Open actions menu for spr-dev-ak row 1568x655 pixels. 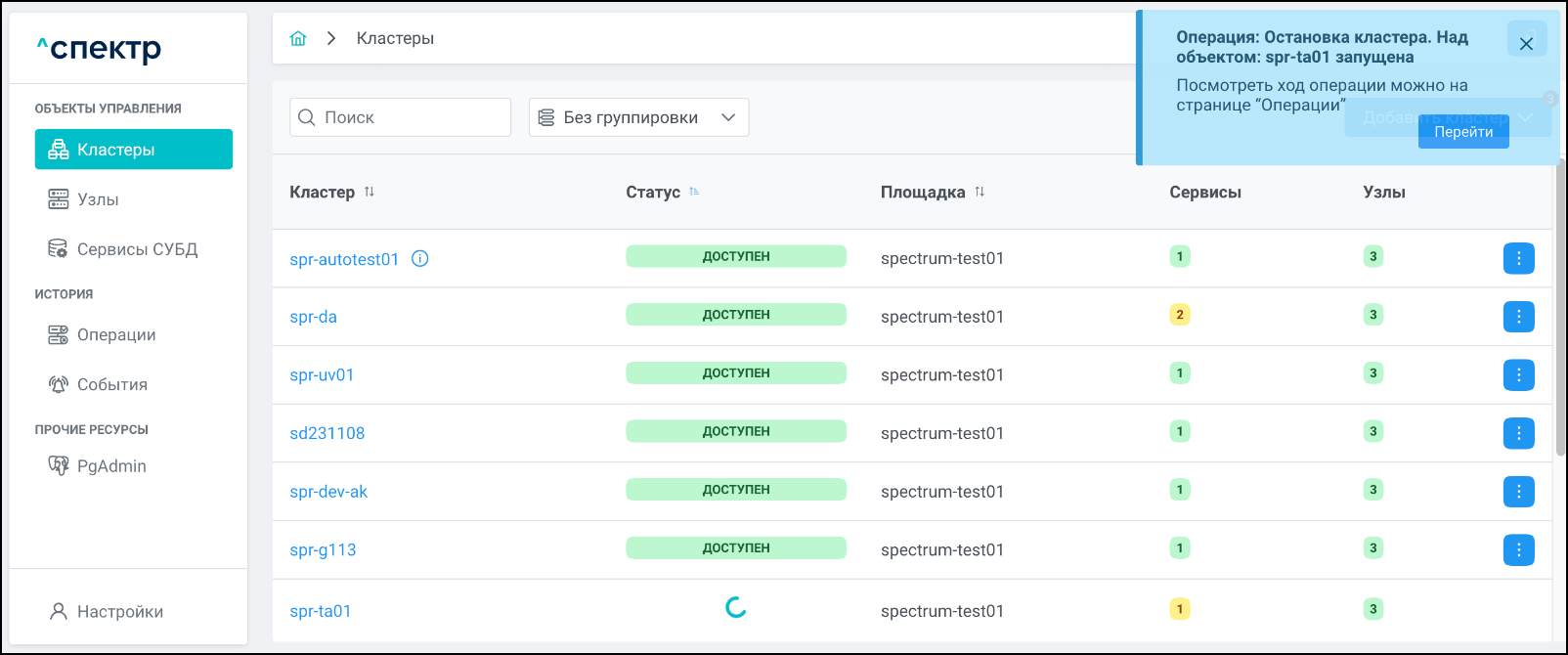click(1518, 492)
